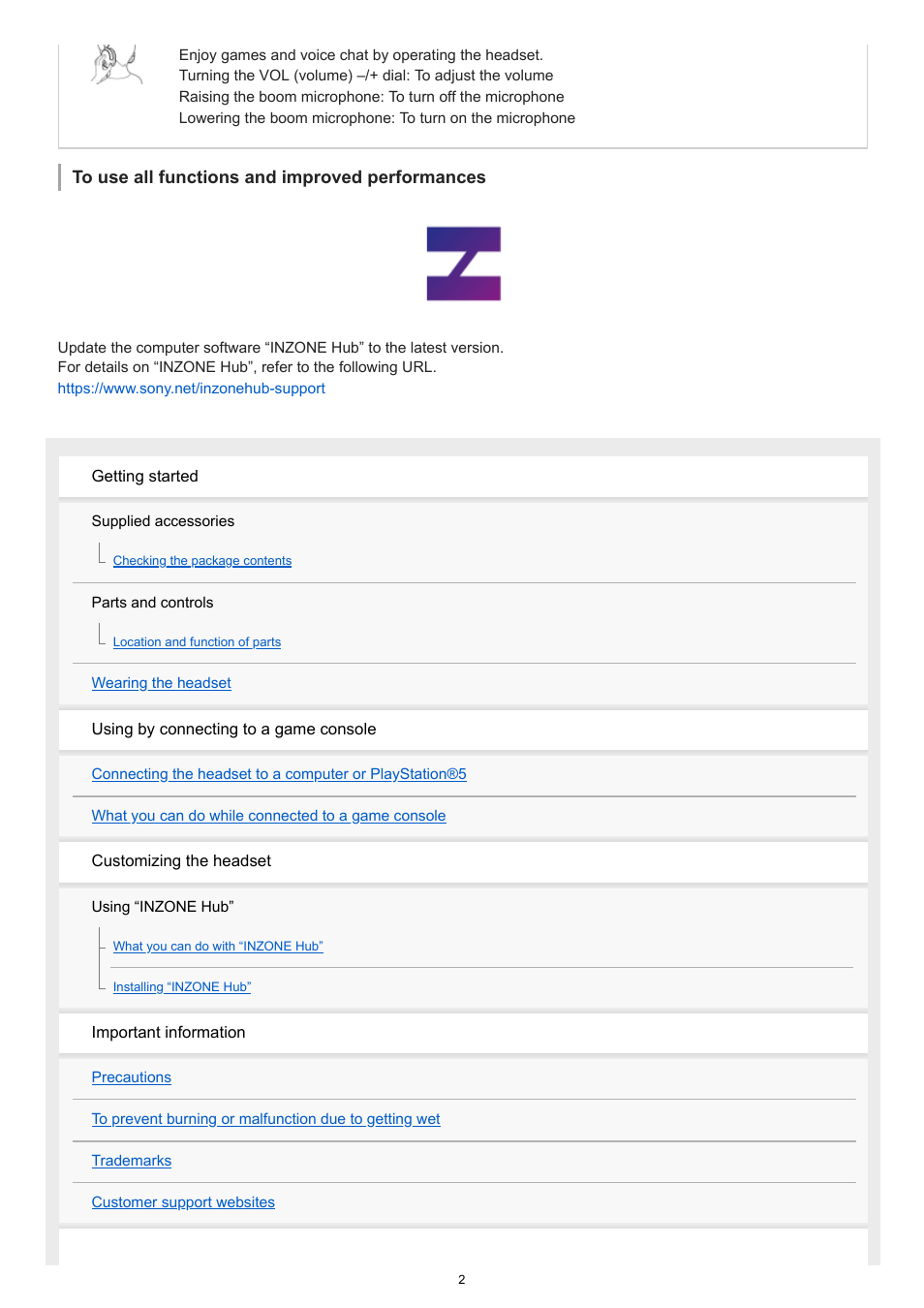924x1308 pixels.
Task: Open Installing "INZONE Hub" link
Action: [181, 987]
